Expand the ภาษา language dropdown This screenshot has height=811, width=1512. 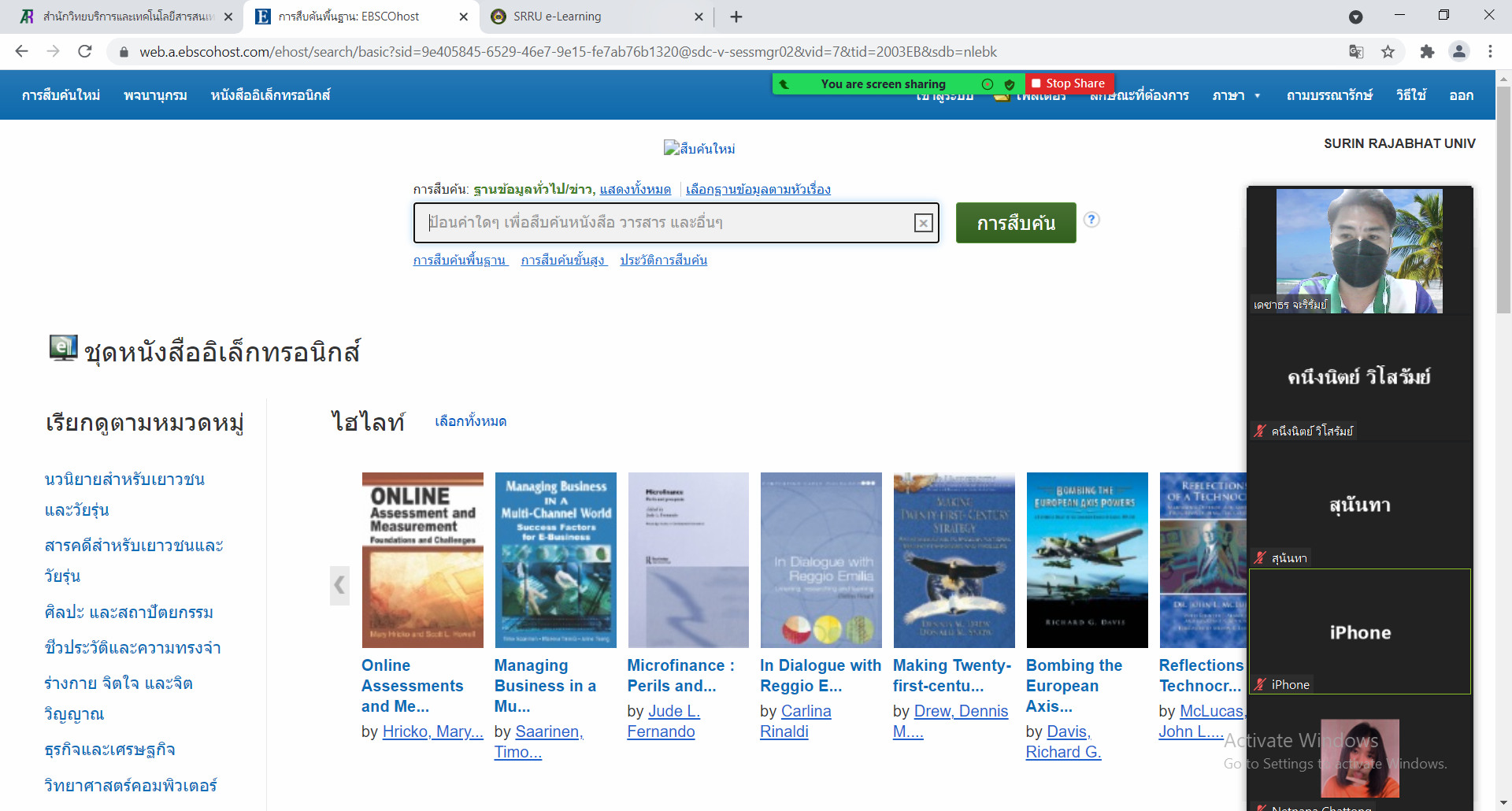(1236, 95)
